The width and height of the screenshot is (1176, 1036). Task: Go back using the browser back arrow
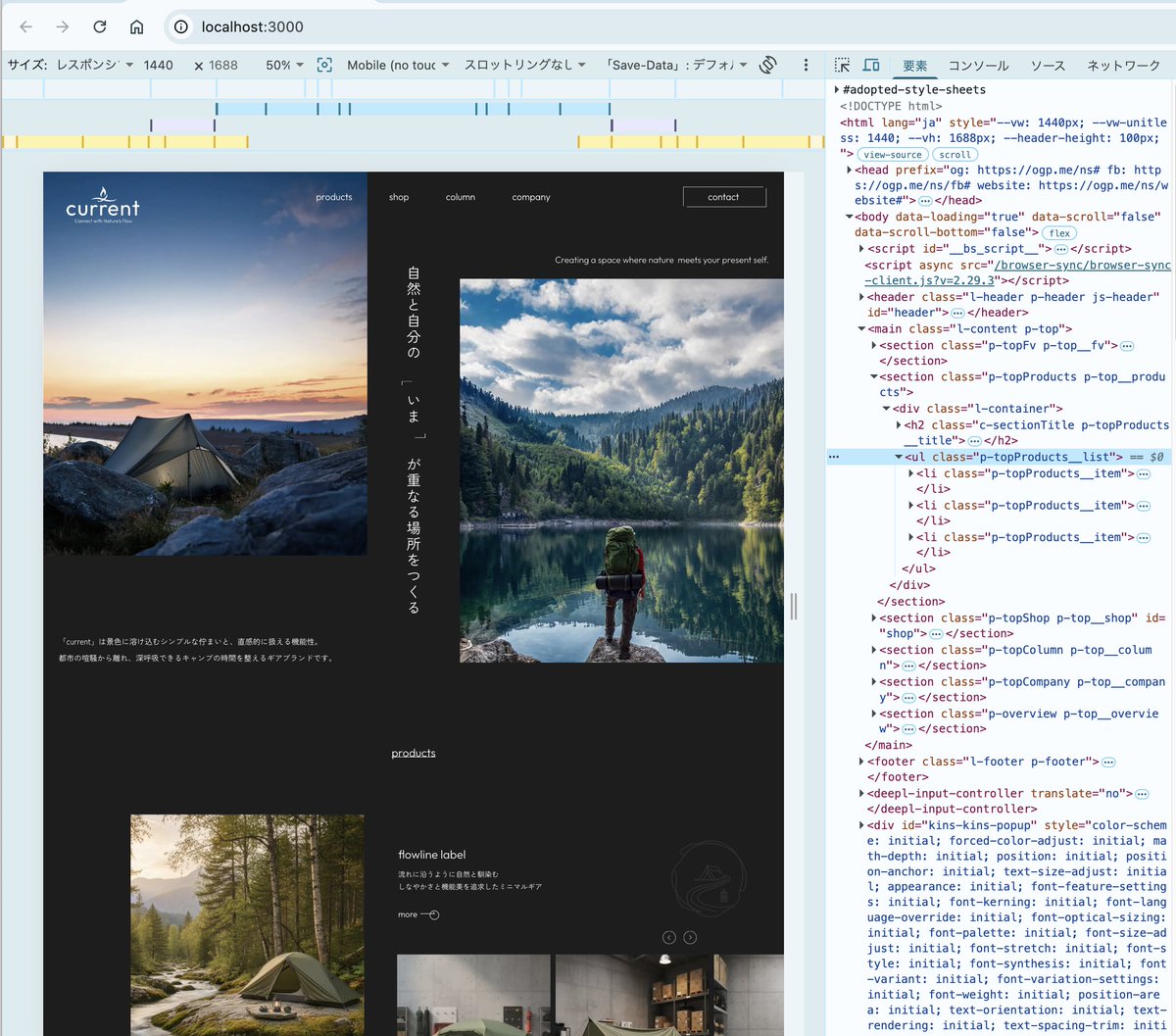[x=26, y=26]
